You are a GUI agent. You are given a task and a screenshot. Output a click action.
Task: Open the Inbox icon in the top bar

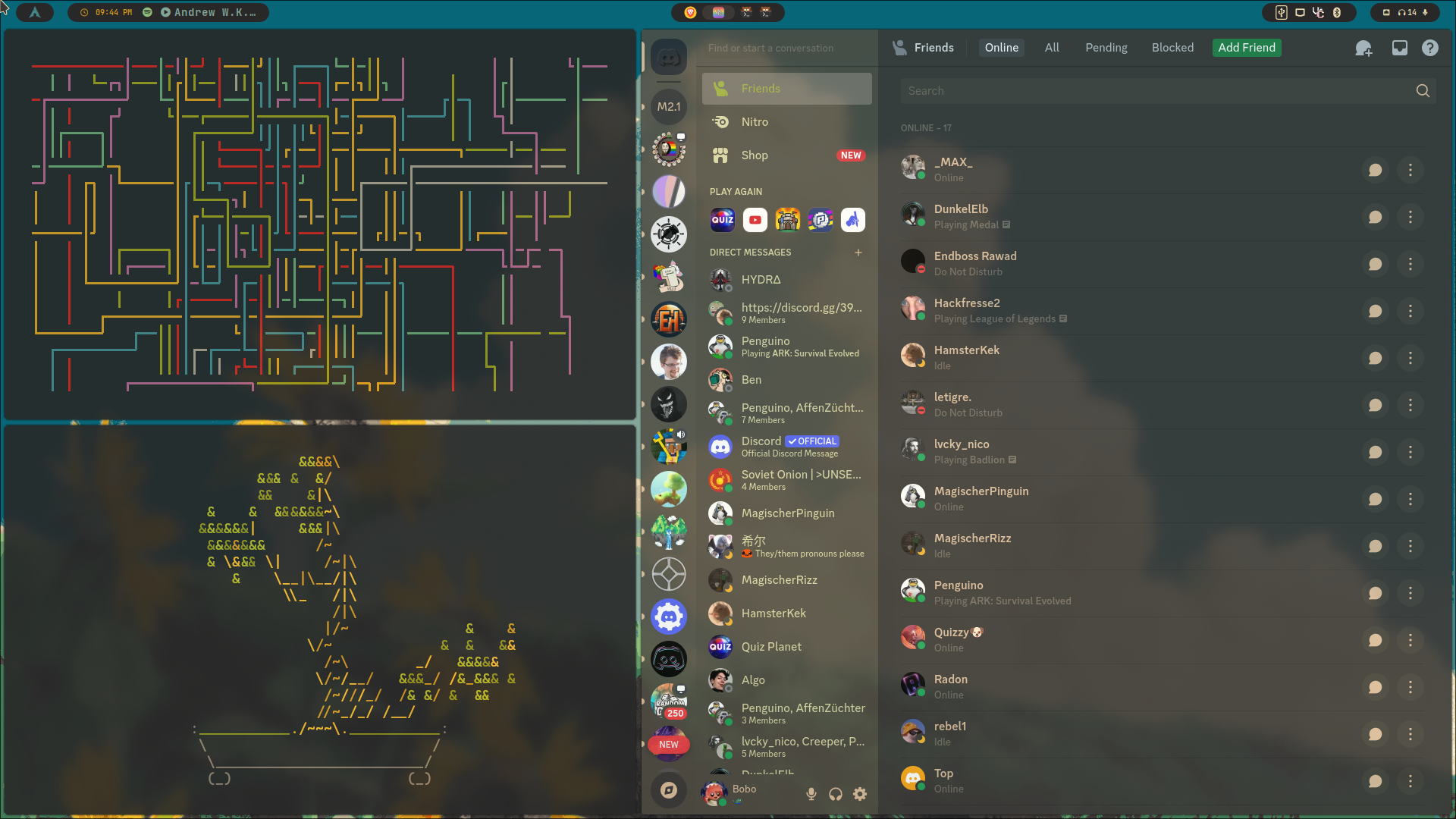coord(1399,47)
